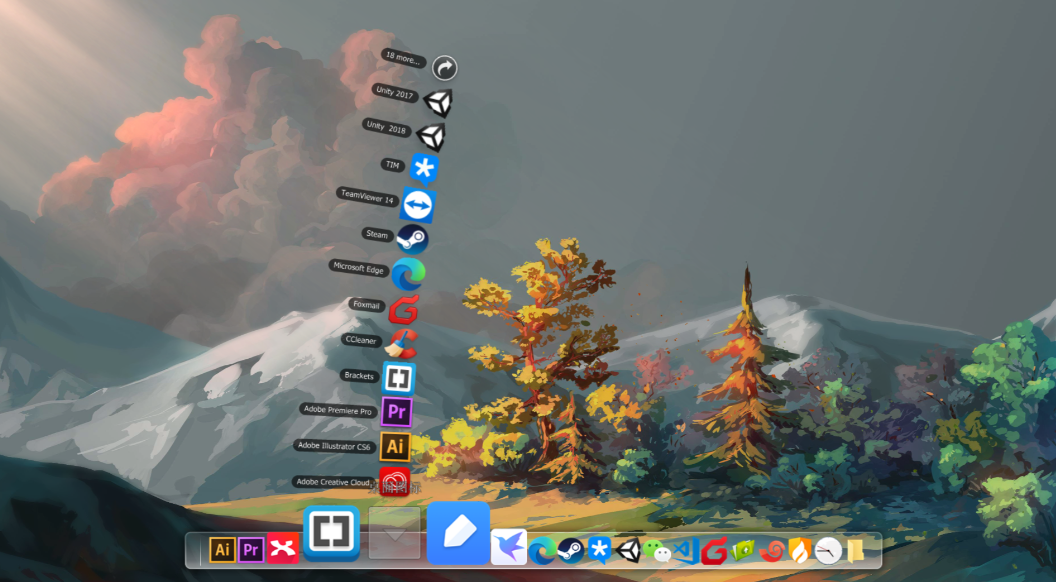Click the Unity cube icon in the dock
This screenshot has height=582, width=1056.
pyautogui.click(x=628, y=550)
